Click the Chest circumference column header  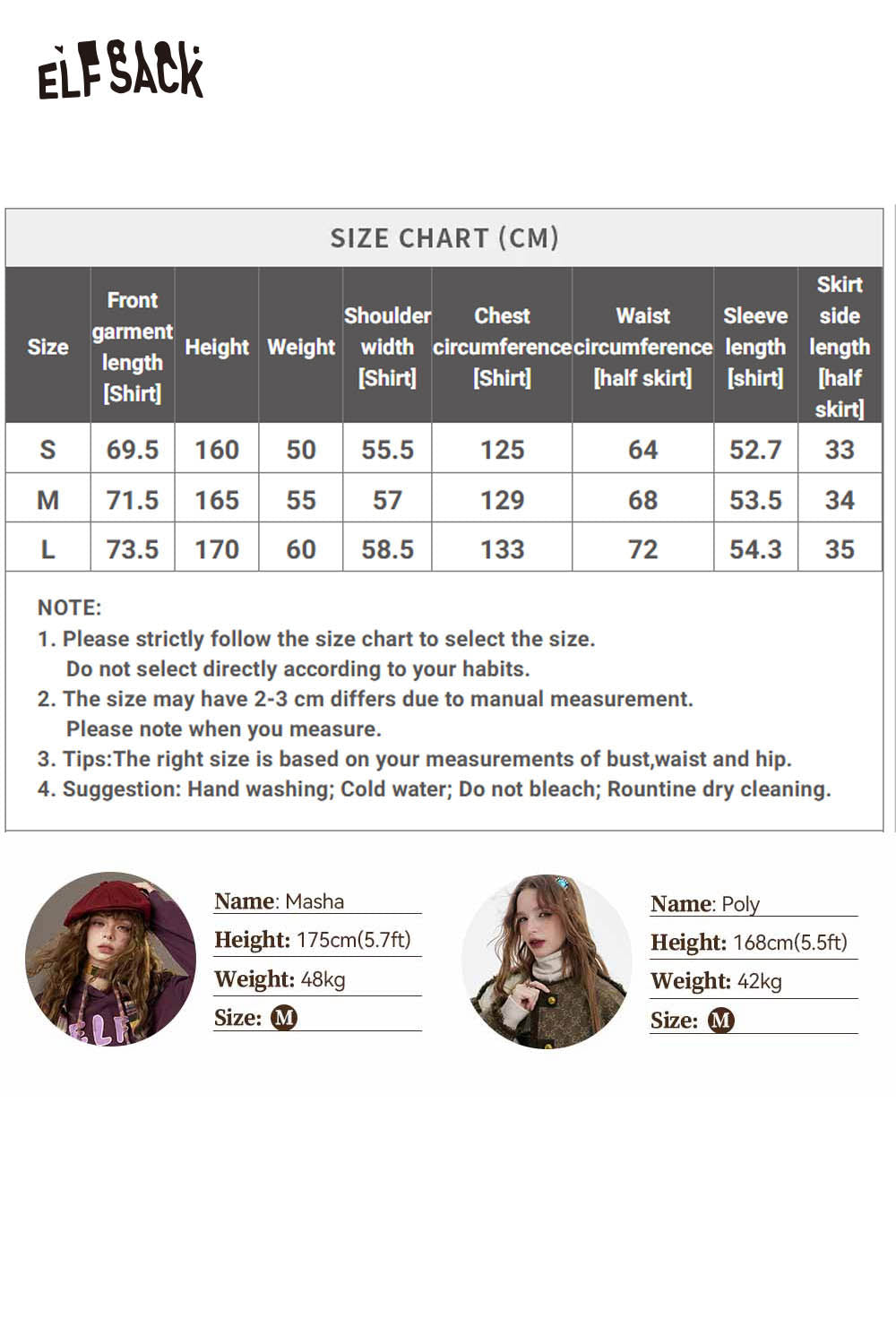point(502,347)
